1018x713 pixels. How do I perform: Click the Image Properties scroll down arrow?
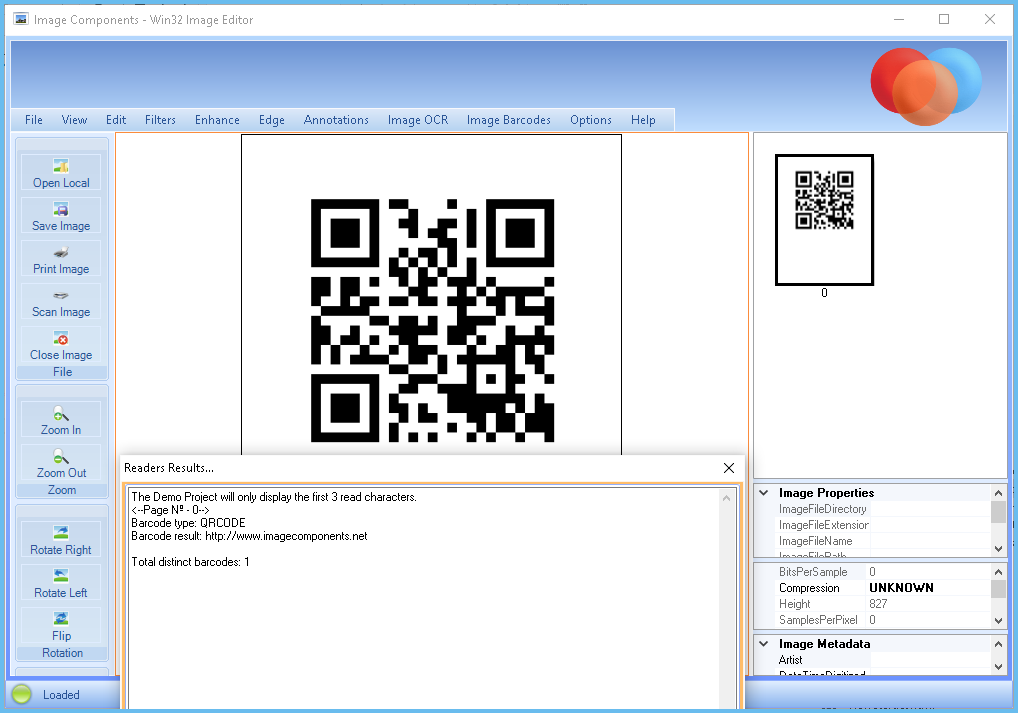click(x=999, y=549)
